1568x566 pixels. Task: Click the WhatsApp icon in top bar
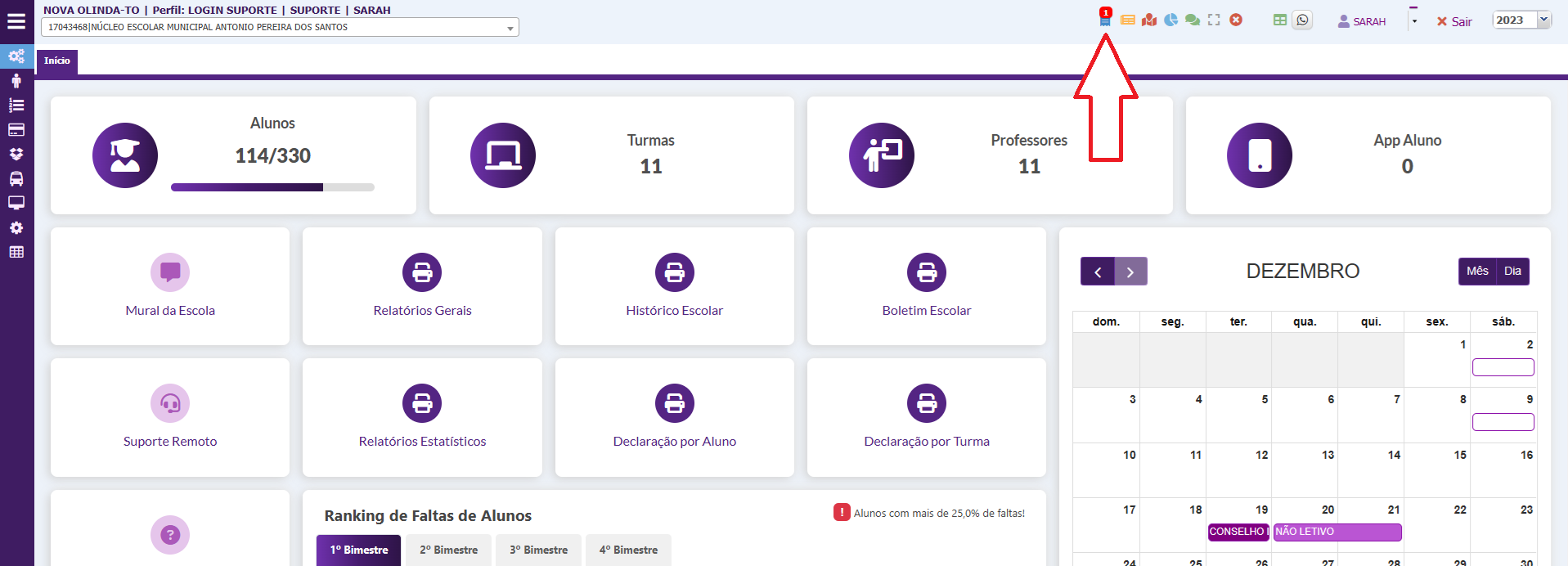(1302, 20)
